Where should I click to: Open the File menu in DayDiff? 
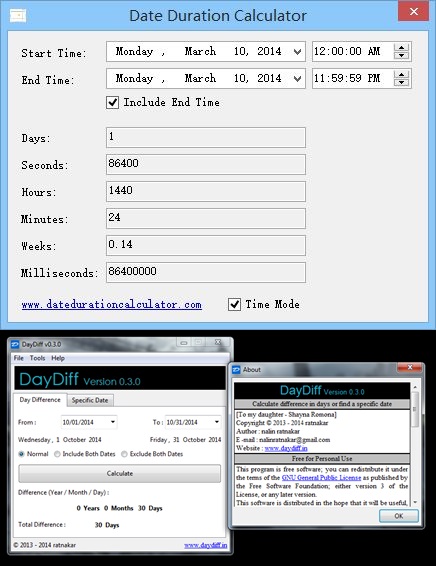tap(19, 358)
